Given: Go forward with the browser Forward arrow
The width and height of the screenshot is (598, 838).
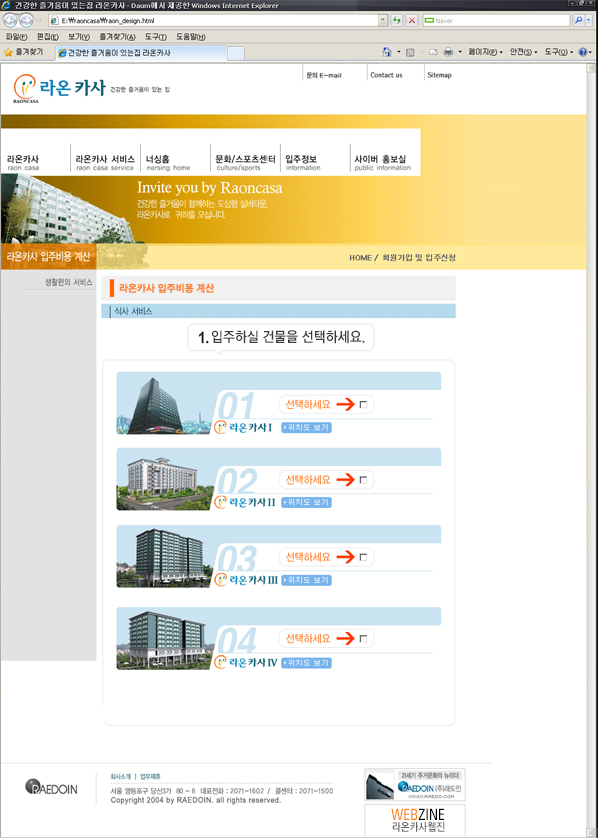Looking at the screenshot, I should (x=26, y=20).
